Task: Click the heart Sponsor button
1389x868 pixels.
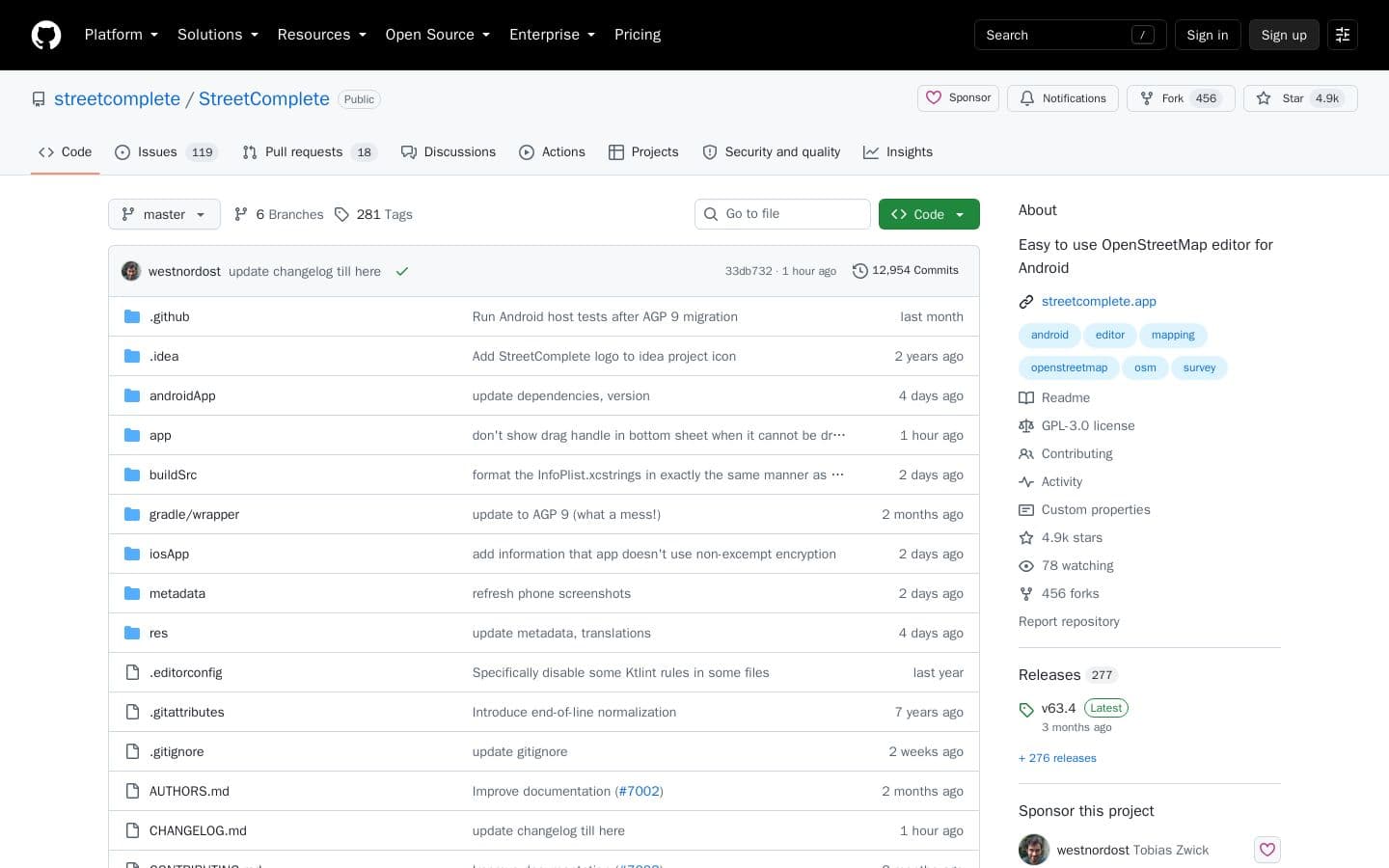Action: tap(959, 98)
